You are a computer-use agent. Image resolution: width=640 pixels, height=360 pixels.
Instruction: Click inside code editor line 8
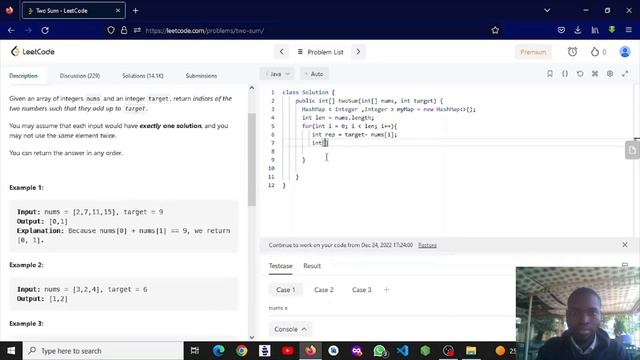[449, 151]
